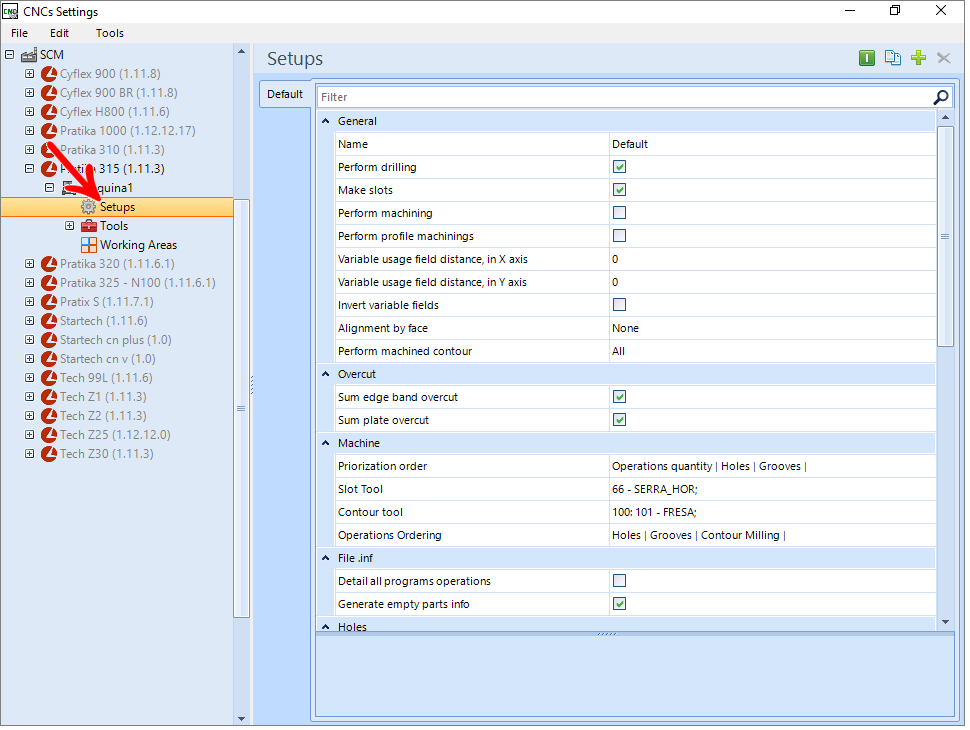The width and height of the screenshot is (970, 730).
Task: Select Setups in the tree
Action: tap(118, 207)
